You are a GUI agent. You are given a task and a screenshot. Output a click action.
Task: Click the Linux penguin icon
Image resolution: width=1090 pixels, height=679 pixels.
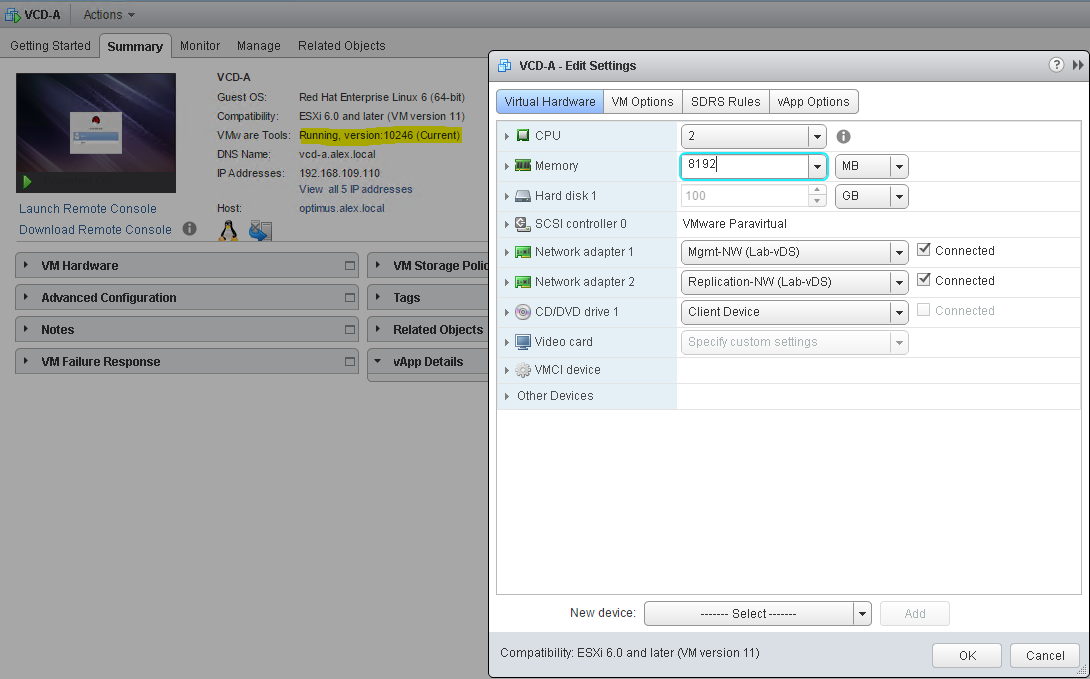tap(229, 231)
